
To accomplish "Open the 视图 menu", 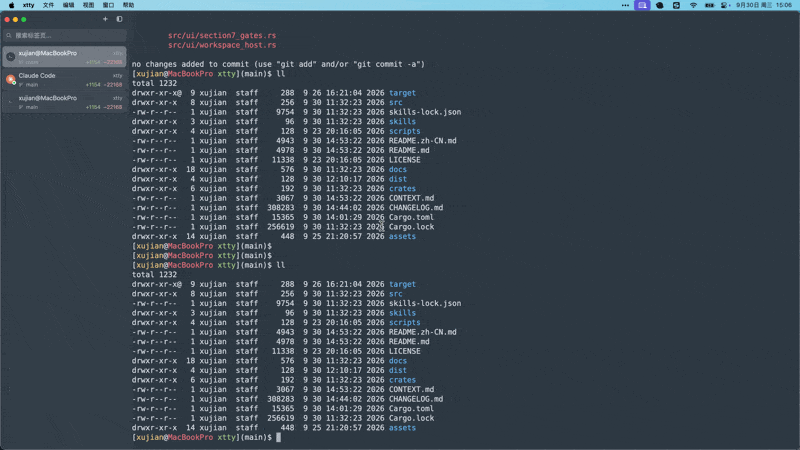I will (88, 5).
